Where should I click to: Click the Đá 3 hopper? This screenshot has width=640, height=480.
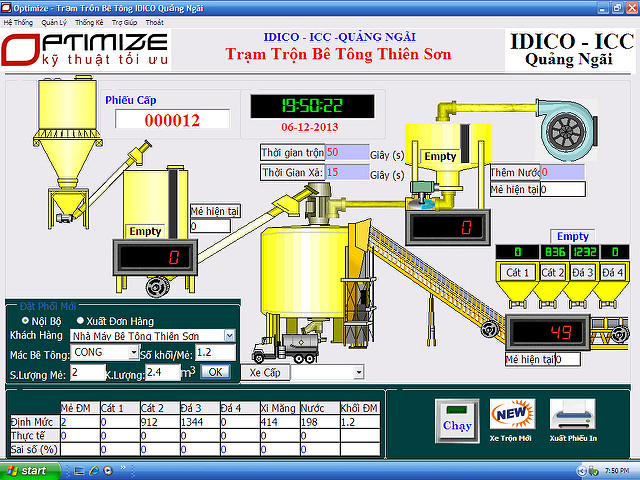tap(582, 286)
